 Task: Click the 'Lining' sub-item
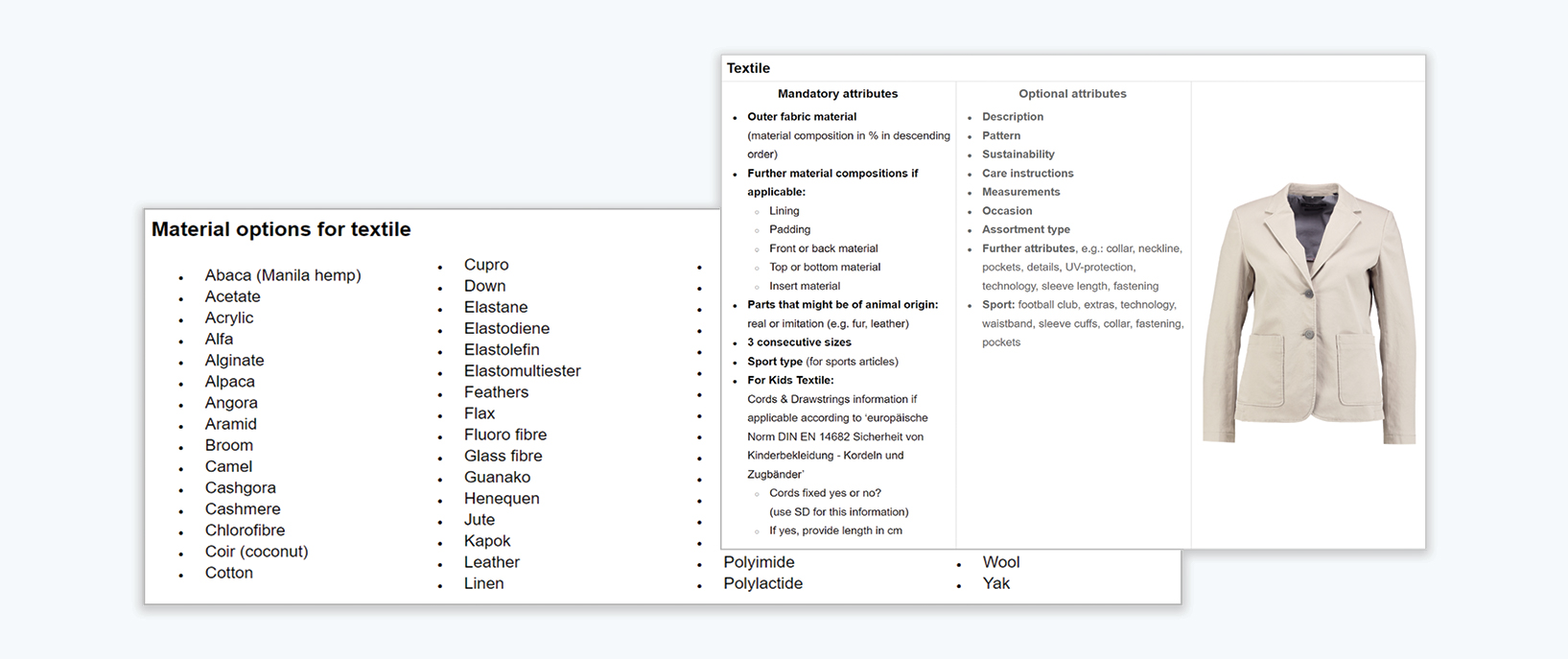click(784, 211)
